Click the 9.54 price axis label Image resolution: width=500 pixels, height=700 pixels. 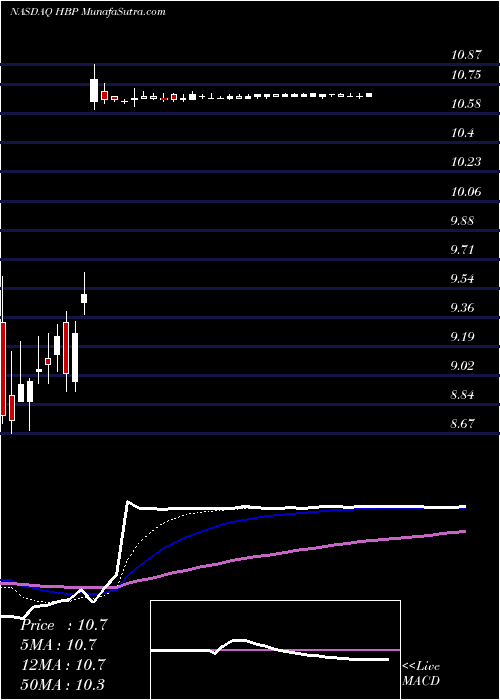(462, 279)
